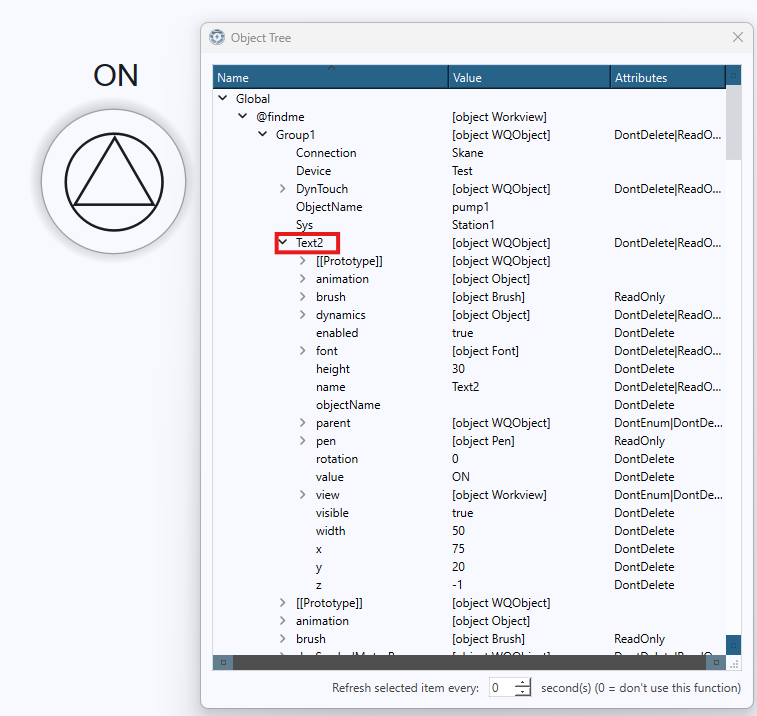Expand the DynTouch node
Viewport: 757px width, 716px height.
[x=283, y=189]
